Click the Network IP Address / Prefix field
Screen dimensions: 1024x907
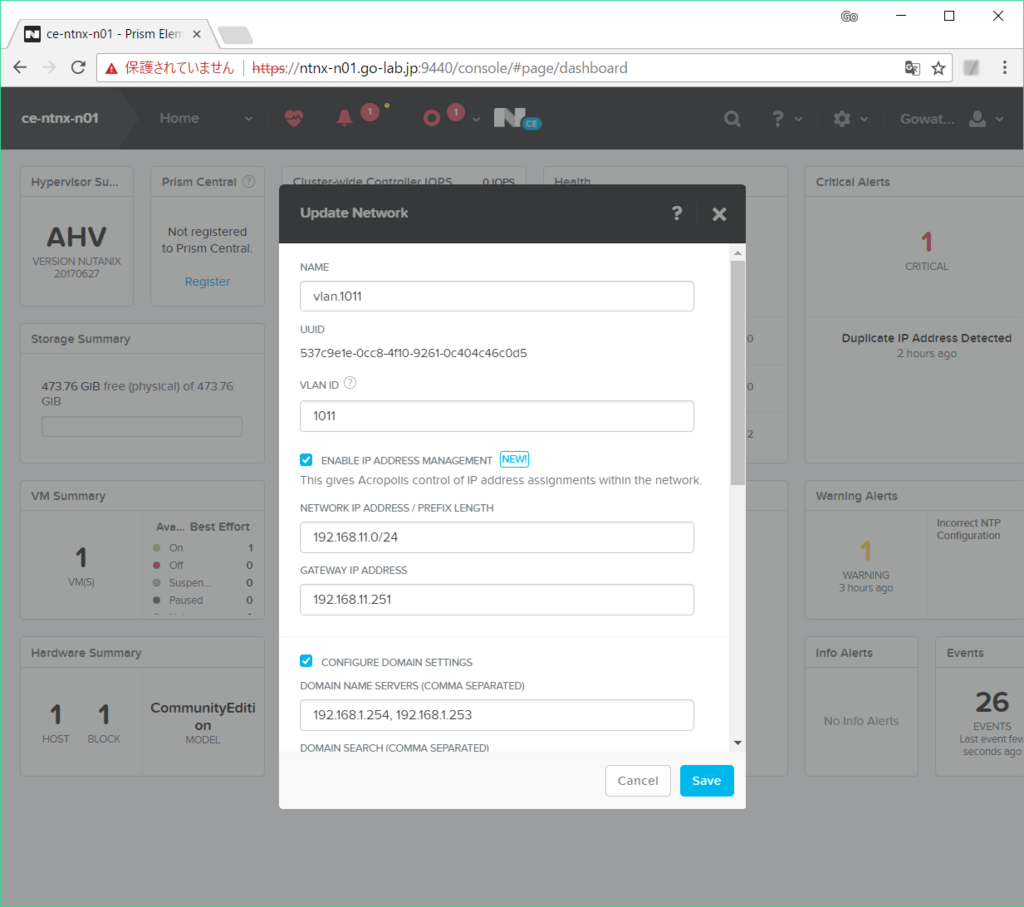click(x=496, y=537)
